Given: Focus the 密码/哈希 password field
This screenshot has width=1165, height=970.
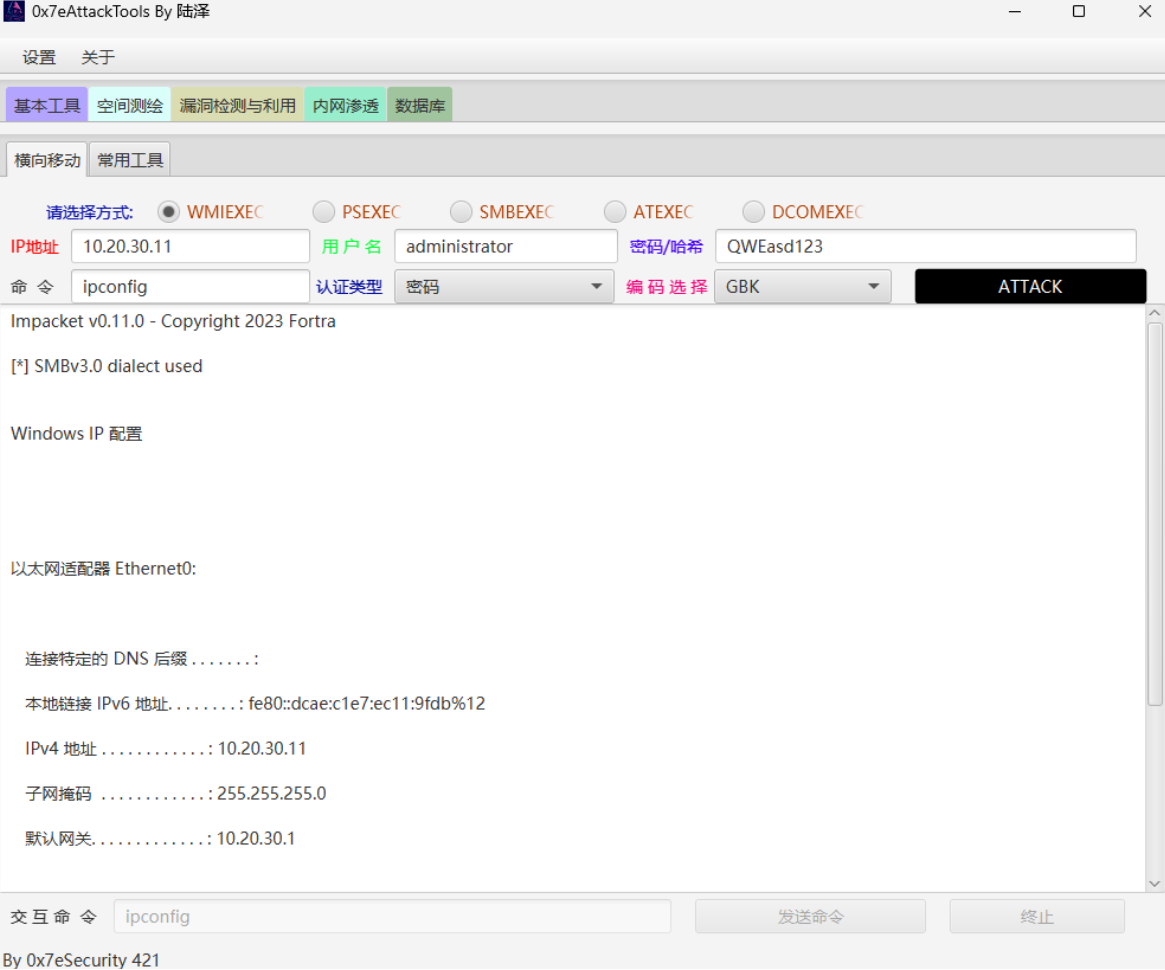Looking at the screenshot, I should pos(925,247).
